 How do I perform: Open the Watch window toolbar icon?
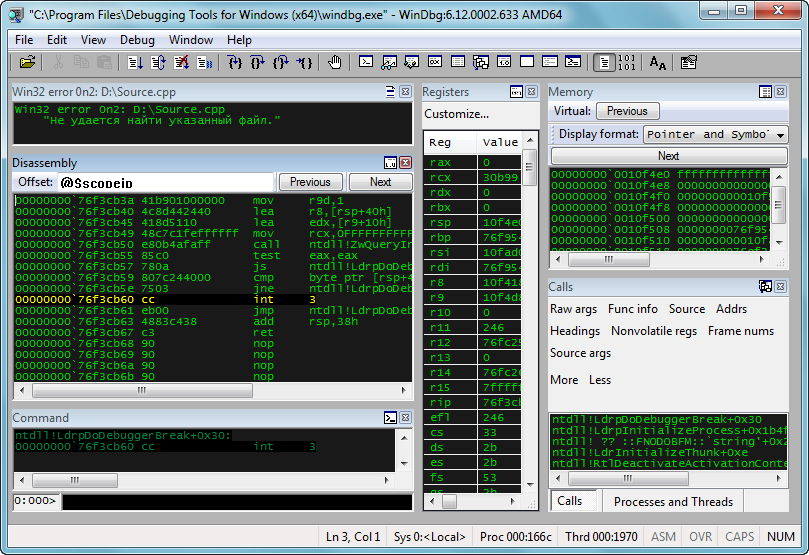389,62
